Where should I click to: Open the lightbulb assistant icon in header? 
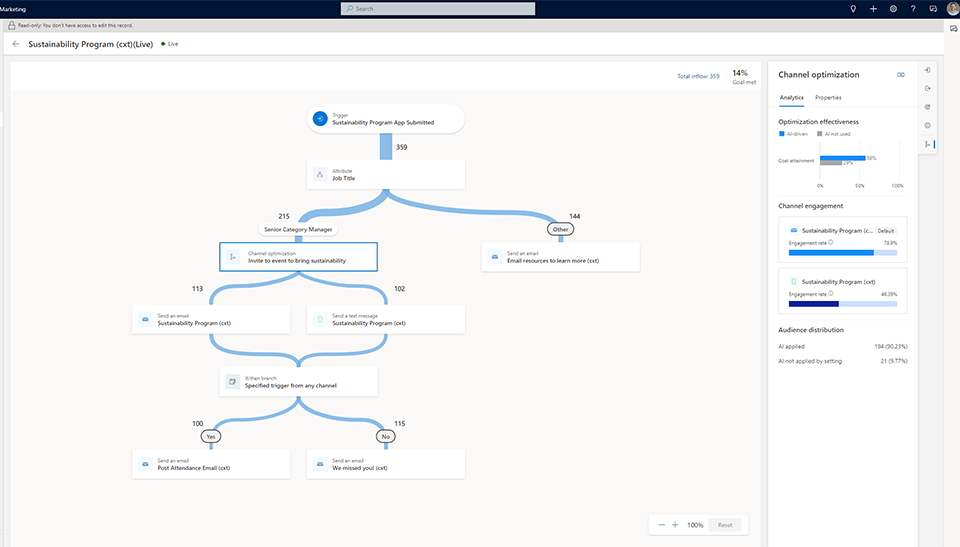[853, 8]
